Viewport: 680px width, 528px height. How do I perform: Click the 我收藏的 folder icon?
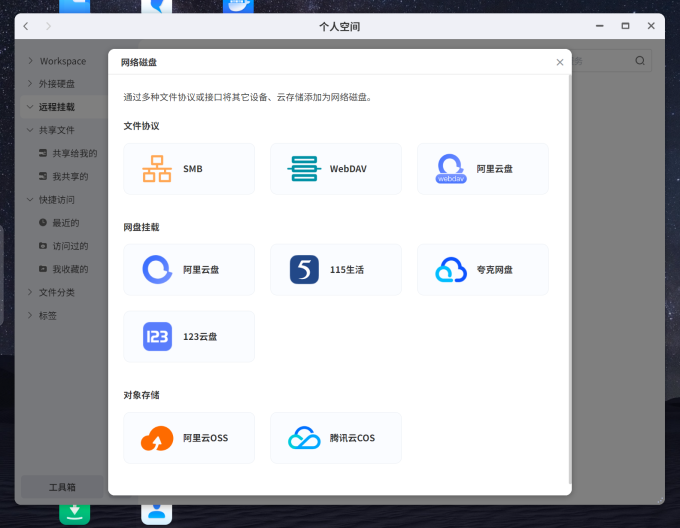[43, 269]
